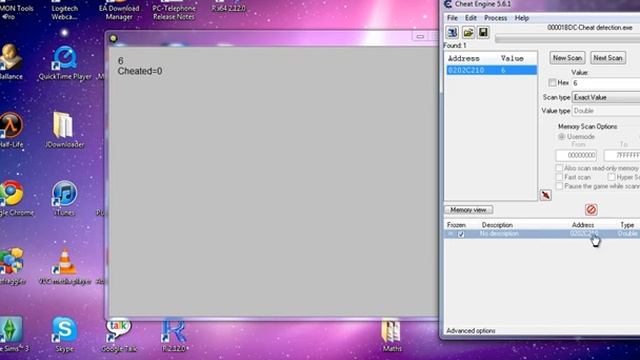Open the JDownloader desktop icon
The height and width of the screenshot is (360, 640).
click(64, 130)
